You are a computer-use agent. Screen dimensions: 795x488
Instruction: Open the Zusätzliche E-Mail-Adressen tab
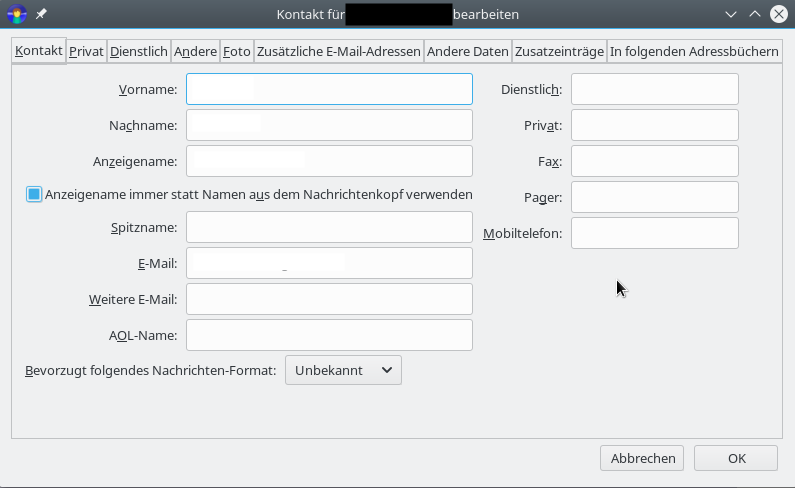click(x=338, y=52)
